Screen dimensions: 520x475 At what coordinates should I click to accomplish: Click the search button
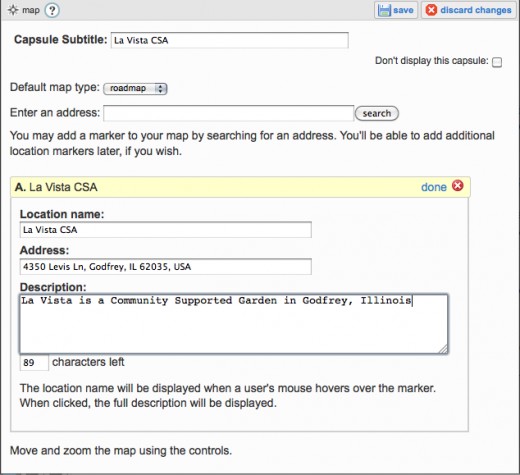377,113
